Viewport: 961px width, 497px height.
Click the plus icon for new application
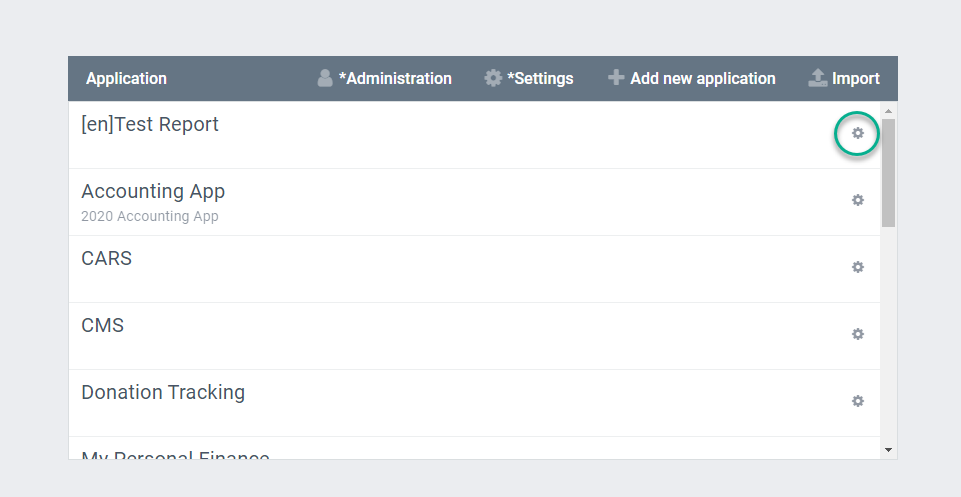coord(616,78)
